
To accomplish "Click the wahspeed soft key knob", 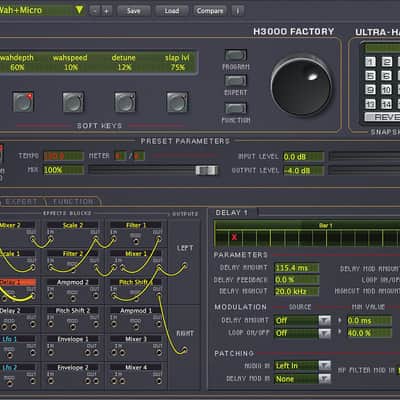I will point(73,102).
